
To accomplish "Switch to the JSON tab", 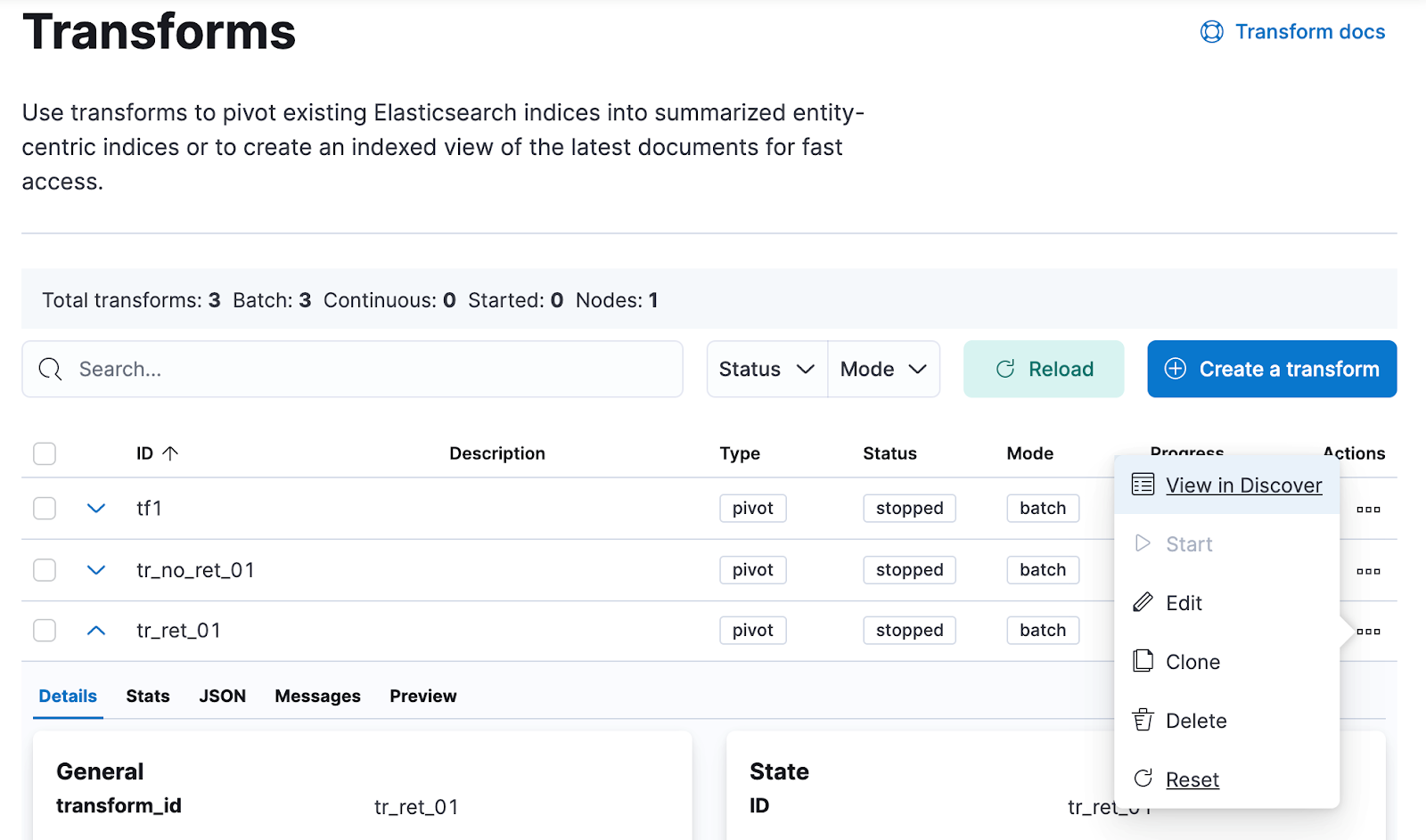I will pos(222,696).
